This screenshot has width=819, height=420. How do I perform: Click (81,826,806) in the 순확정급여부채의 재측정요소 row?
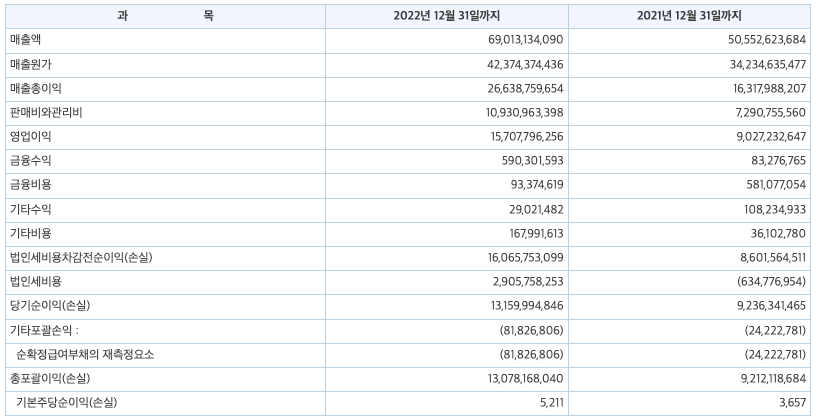[x=531, y=354]
